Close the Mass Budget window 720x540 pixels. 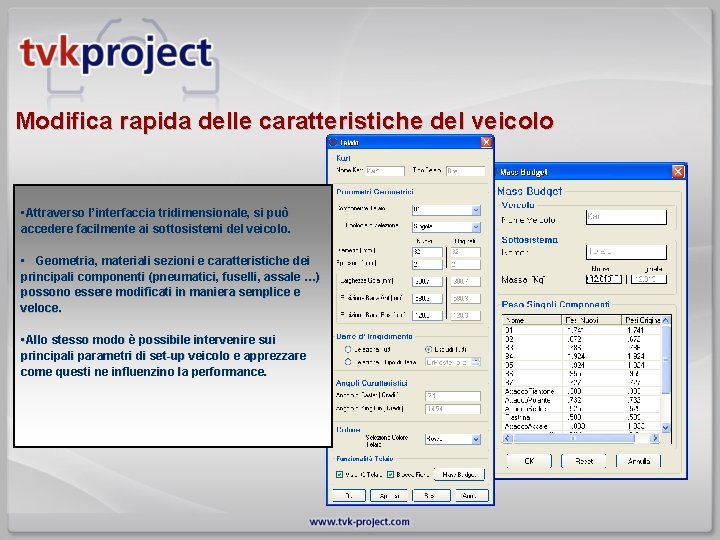pos(678,172)
